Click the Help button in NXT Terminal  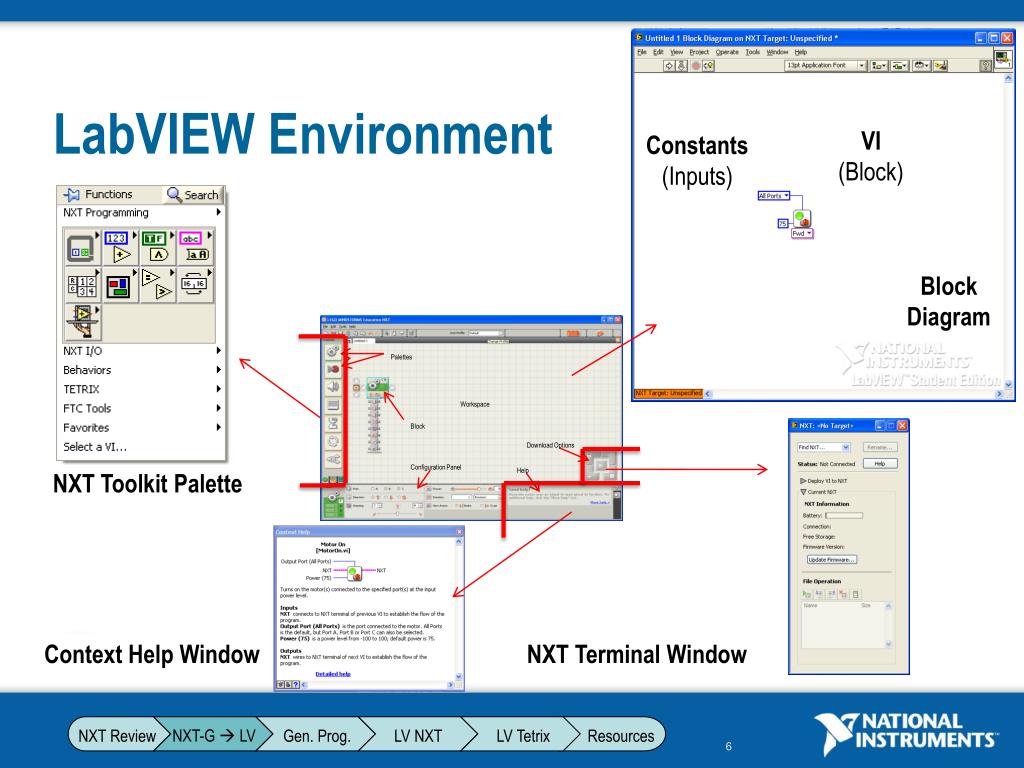880,464
